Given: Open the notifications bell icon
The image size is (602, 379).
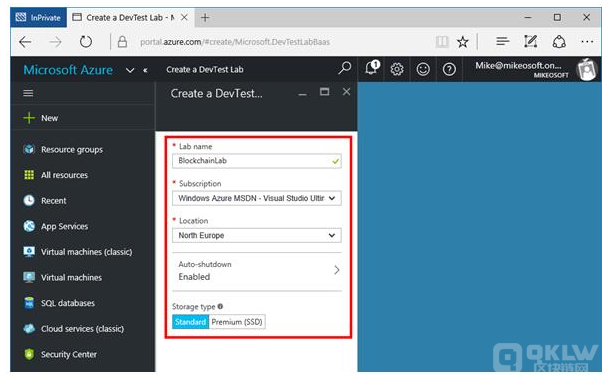Looking at the screenshot, I should 372,68.
